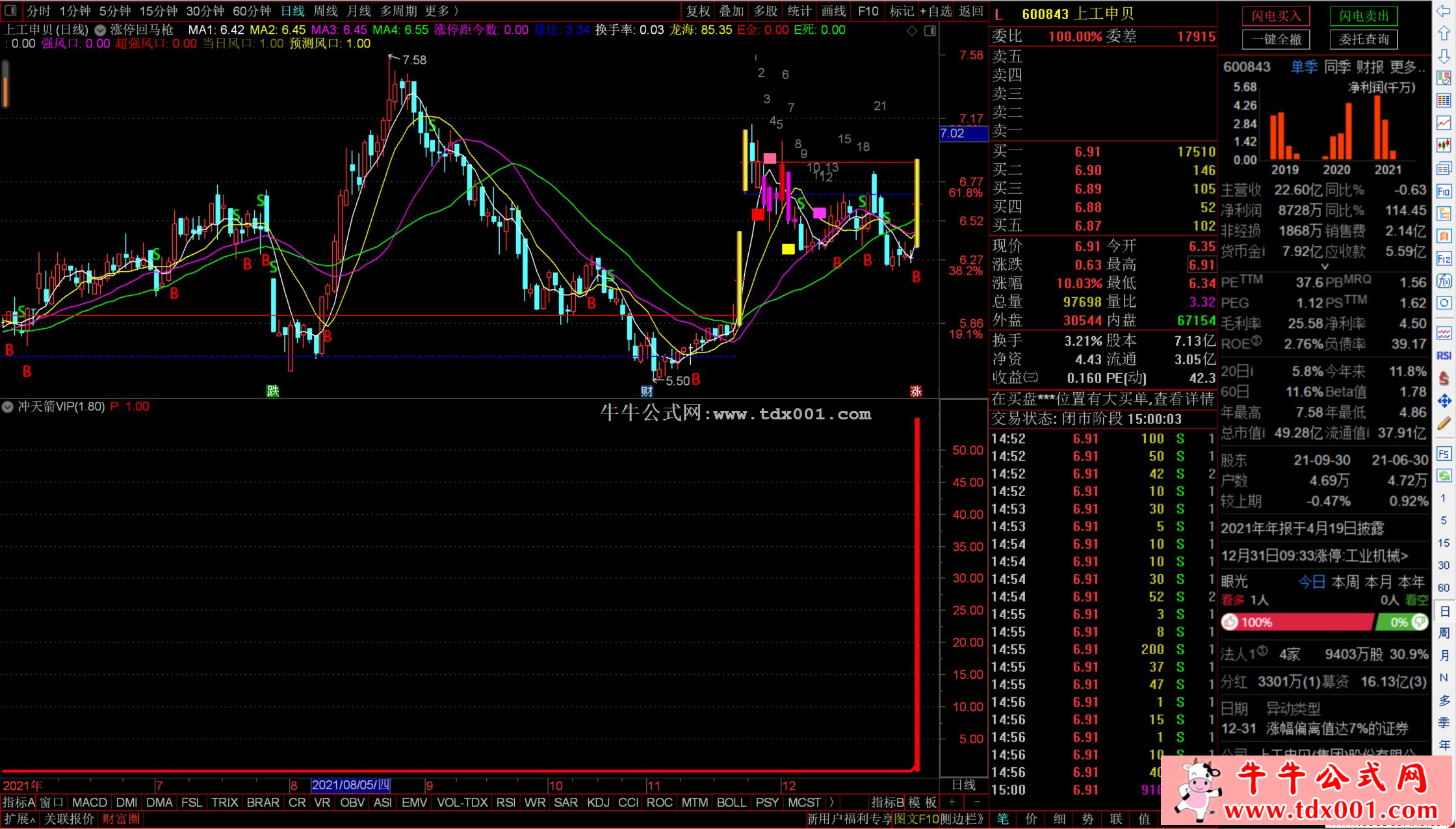Click the green refresh icon in sidebar
Screen dimensions: 1456x829
click(x=1444, y=475)
